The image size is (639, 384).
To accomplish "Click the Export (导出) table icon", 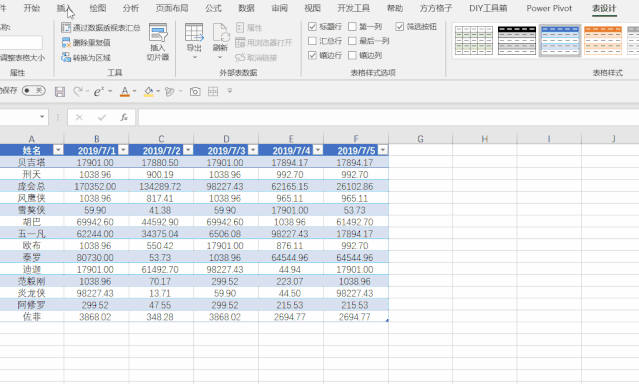I will [x=194, y=33].
